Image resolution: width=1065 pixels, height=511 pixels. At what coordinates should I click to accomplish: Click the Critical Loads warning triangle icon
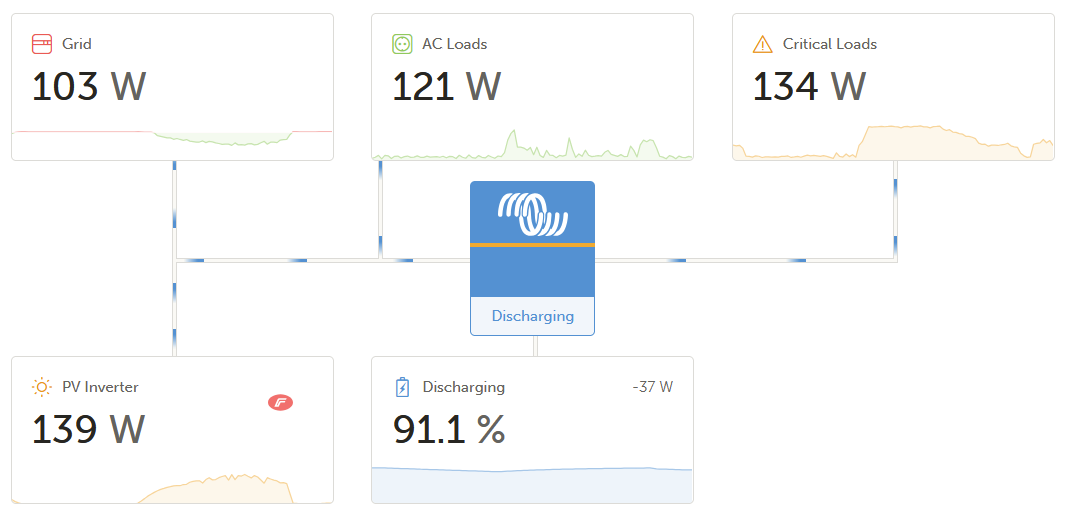pyautogui.click(x=763, y=44)
